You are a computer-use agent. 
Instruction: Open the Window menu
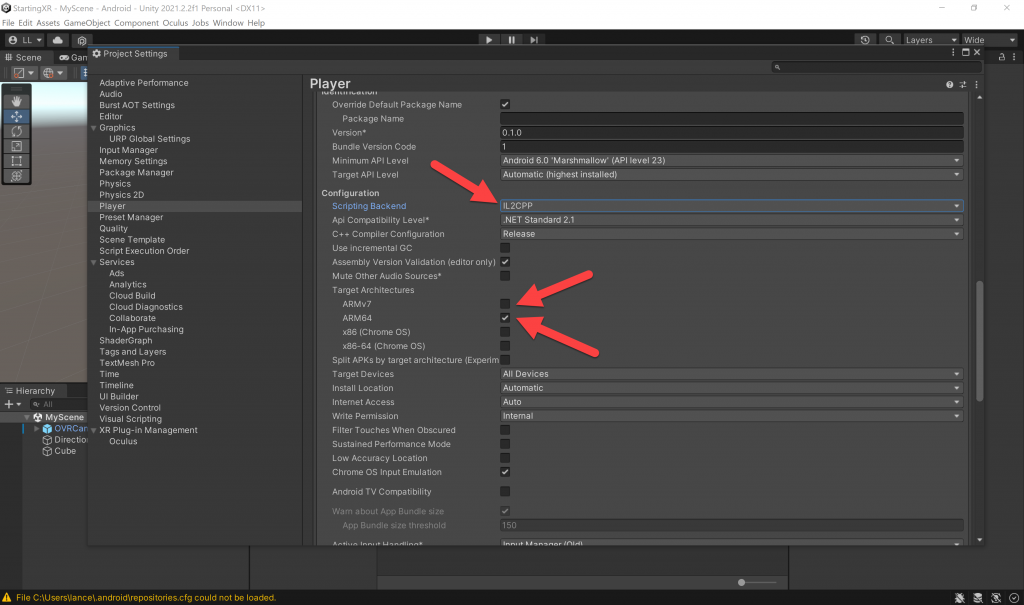point(228,23)
